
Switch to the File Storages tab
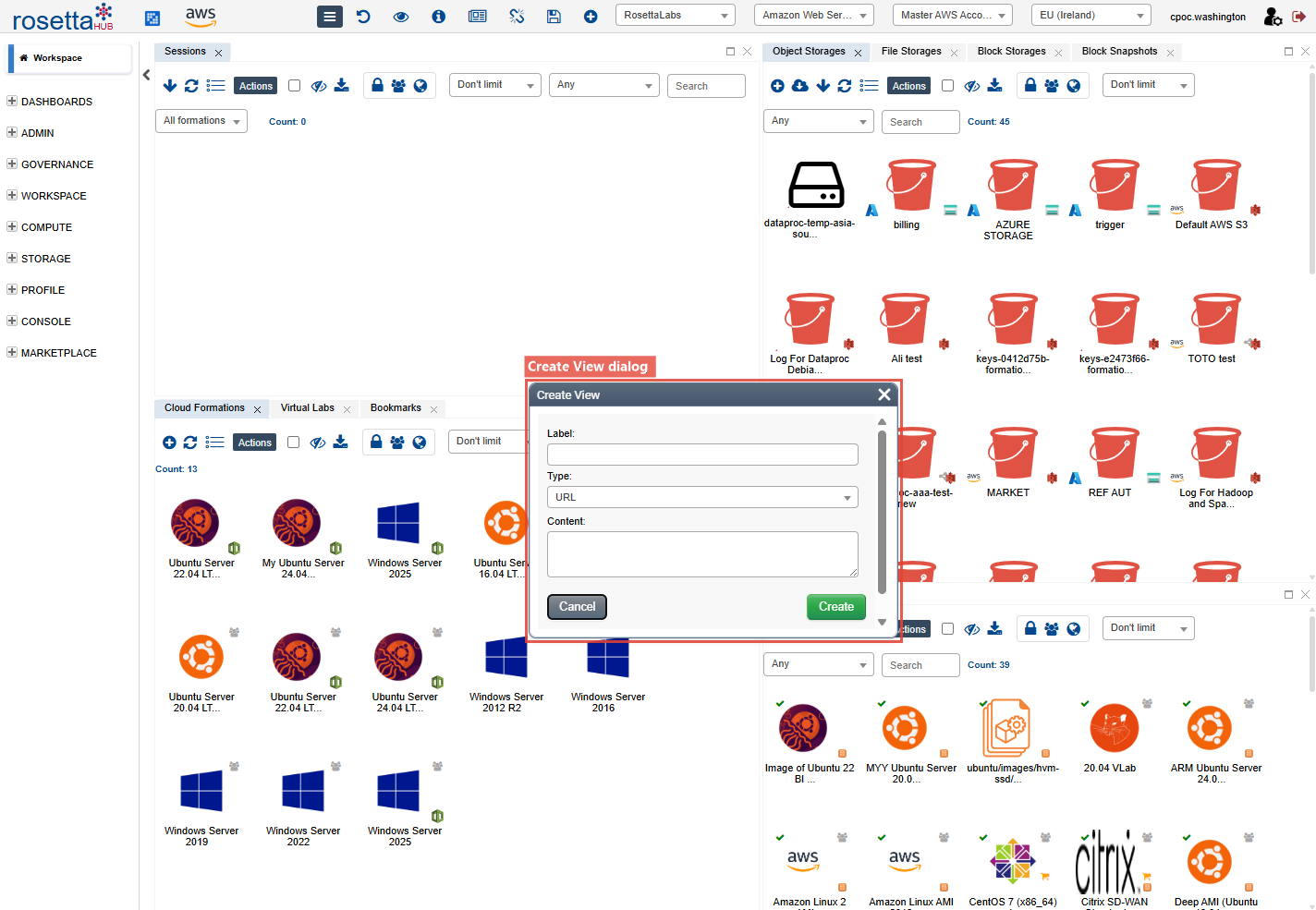pyautogui.click(x=911, y=52)
